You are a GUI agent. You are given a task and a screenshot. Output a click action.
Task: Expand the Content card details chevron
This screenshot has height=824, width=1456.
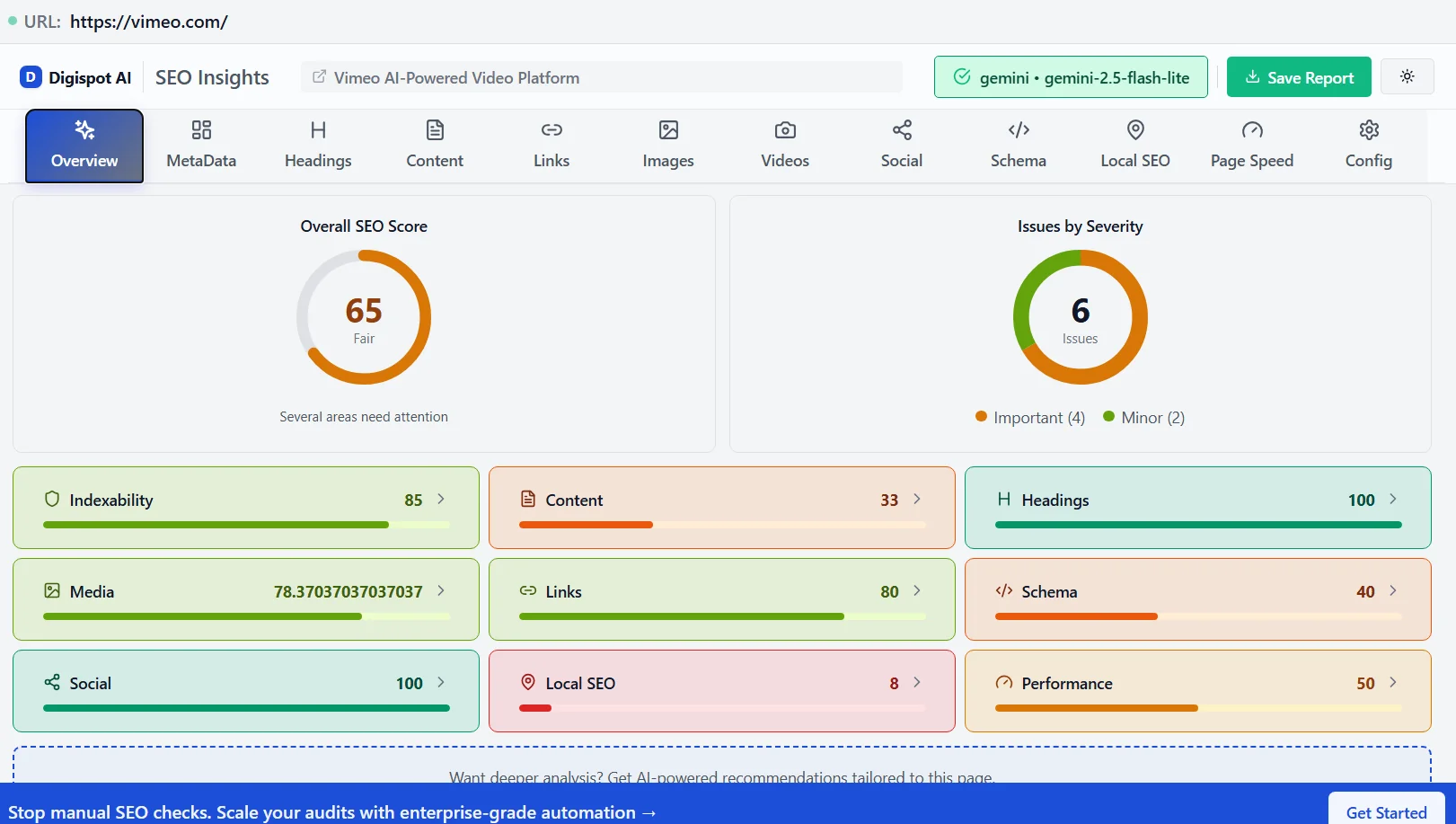coord(917,499)
